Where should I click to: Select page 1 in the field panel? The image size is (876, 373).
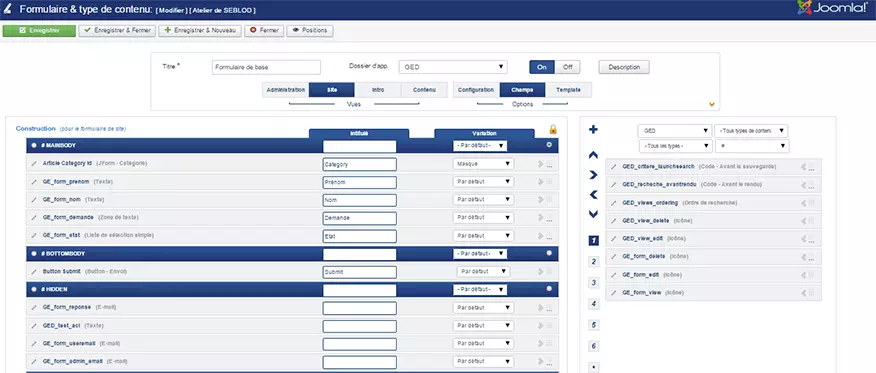[x=594, y=241]
